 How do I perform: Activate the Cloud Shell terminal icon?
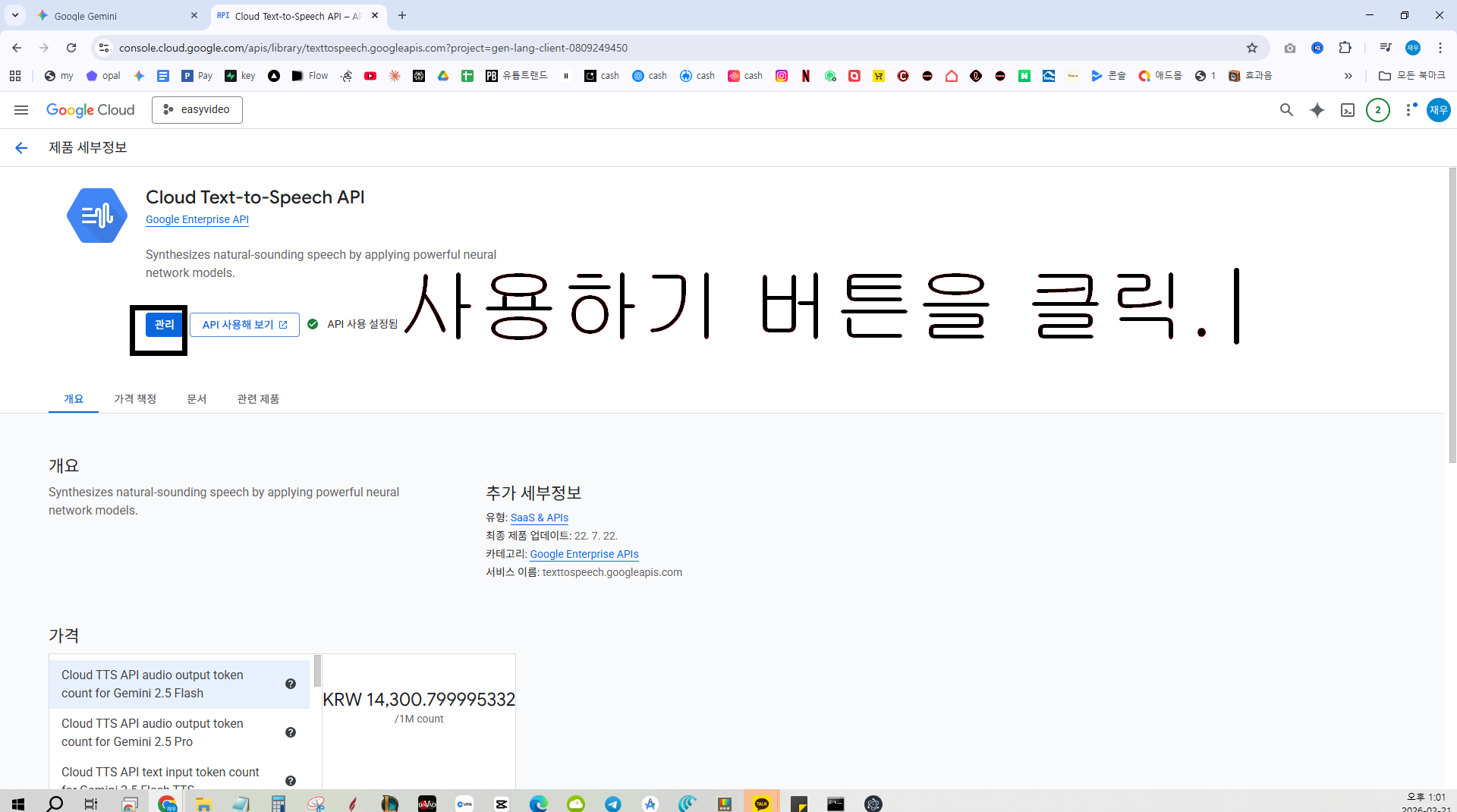click(x=1348, y=110)
